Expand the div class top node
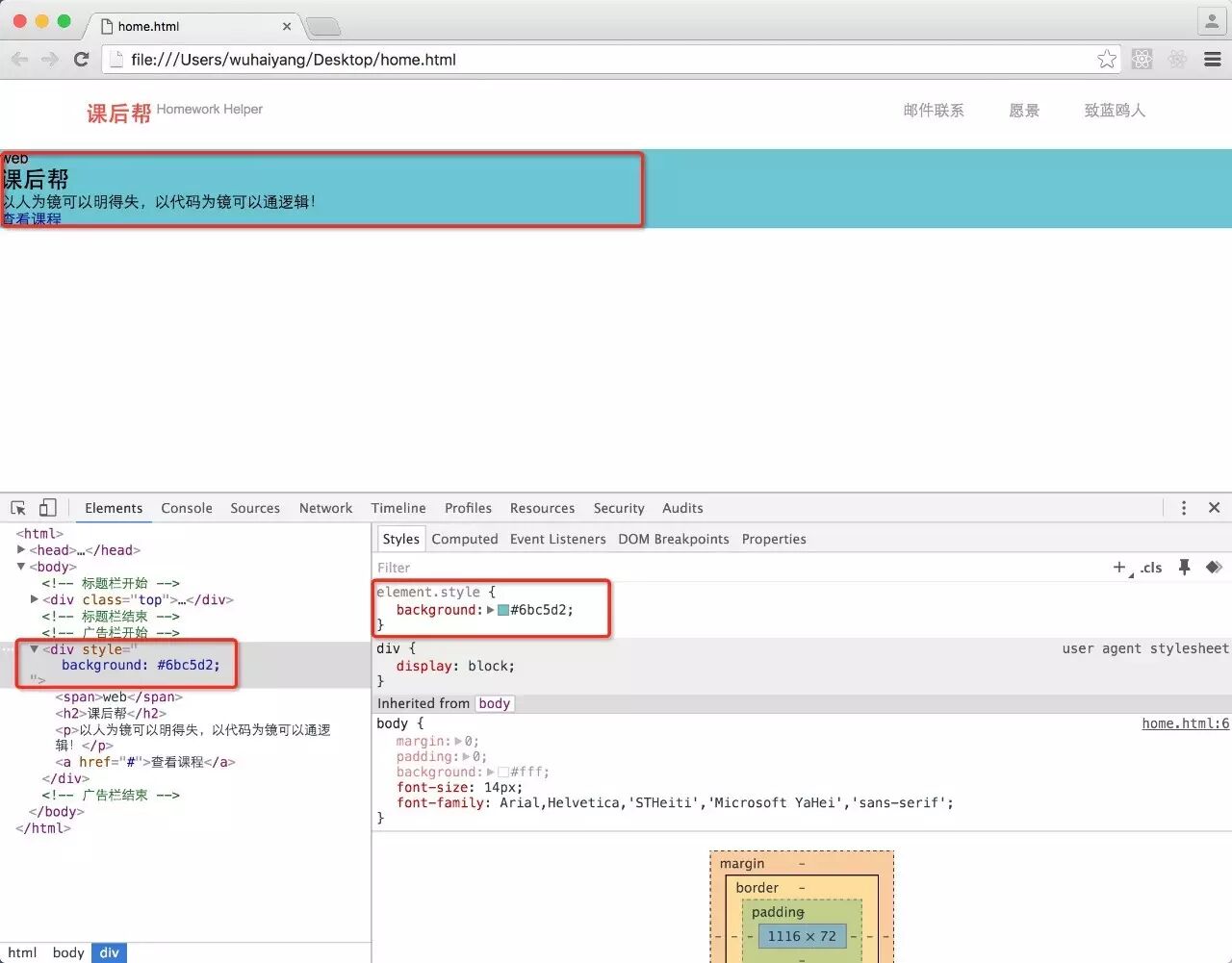 [35, 599]
